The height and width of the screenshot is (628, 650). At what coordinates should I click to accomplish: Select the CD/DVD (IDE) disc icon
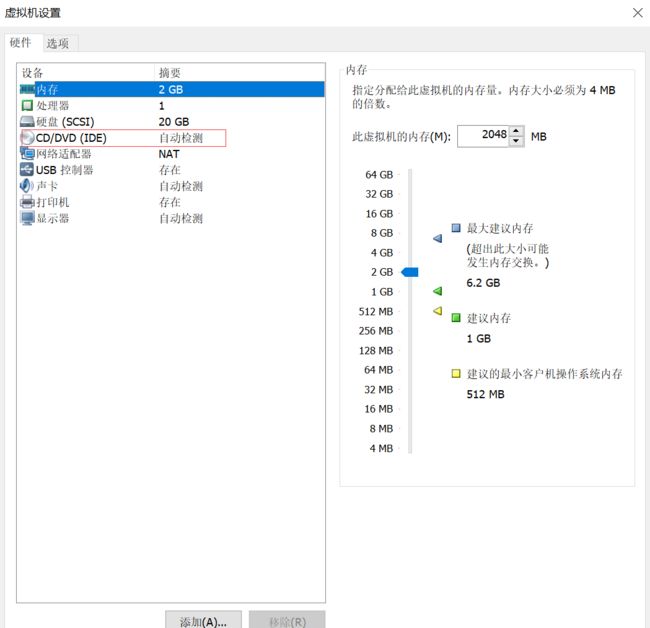(x=27, y=138)
